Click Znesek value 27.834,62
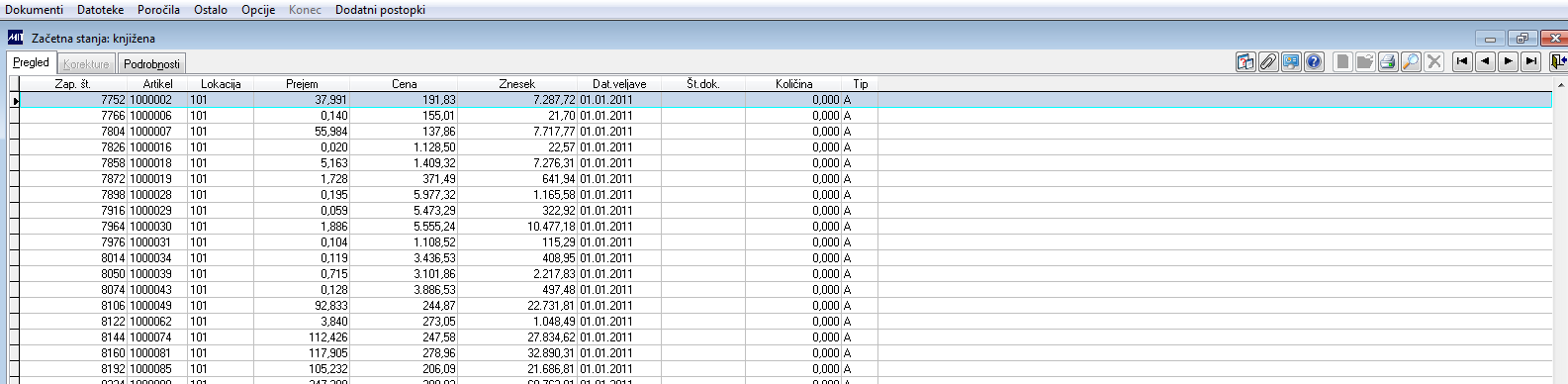 517,337
